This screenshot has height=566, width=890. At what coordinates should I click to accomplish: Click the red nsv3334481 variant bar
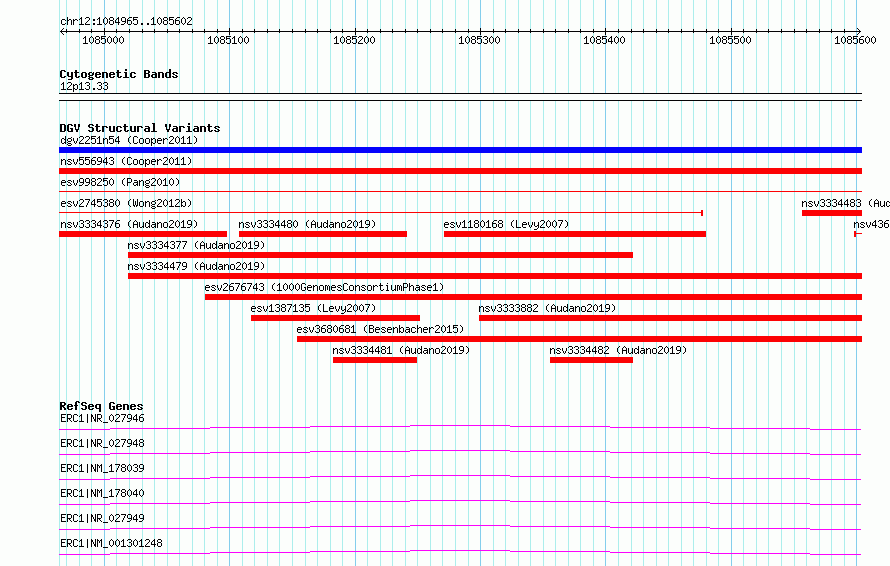375,360
